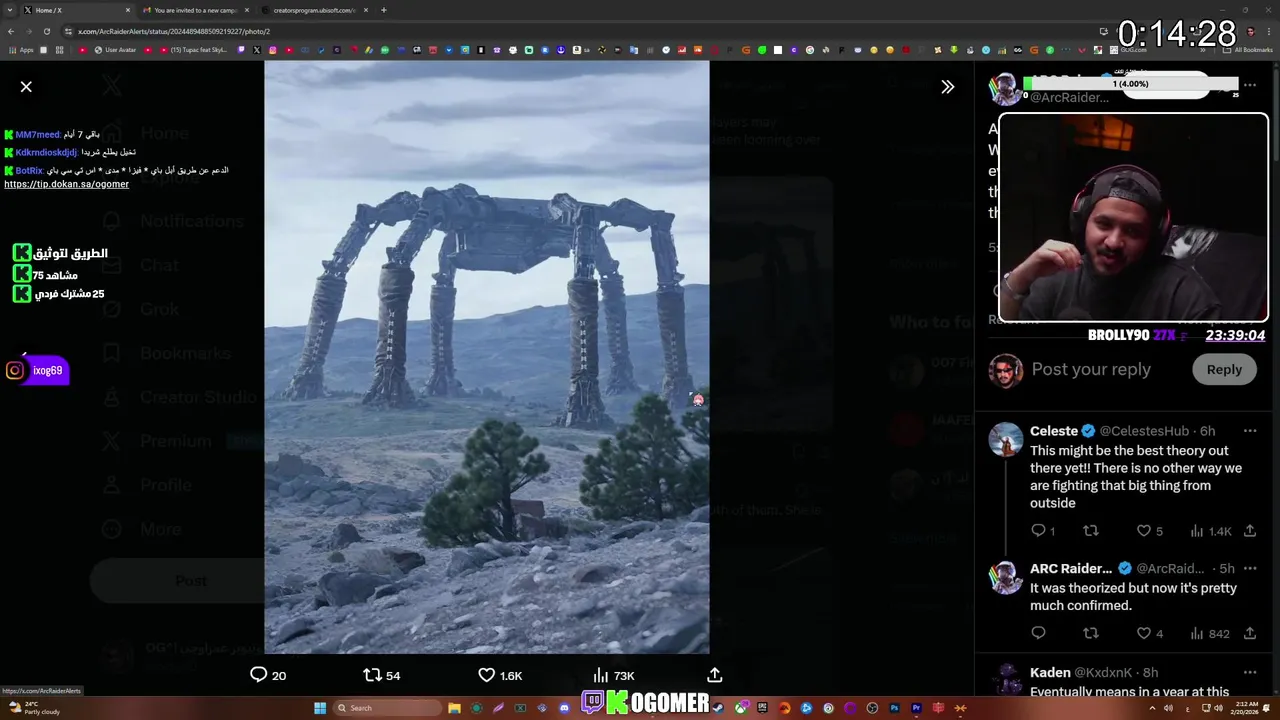Open Discord from the taskbar
This screenshot has width=1280, height=720.
[x=564, y=708]
